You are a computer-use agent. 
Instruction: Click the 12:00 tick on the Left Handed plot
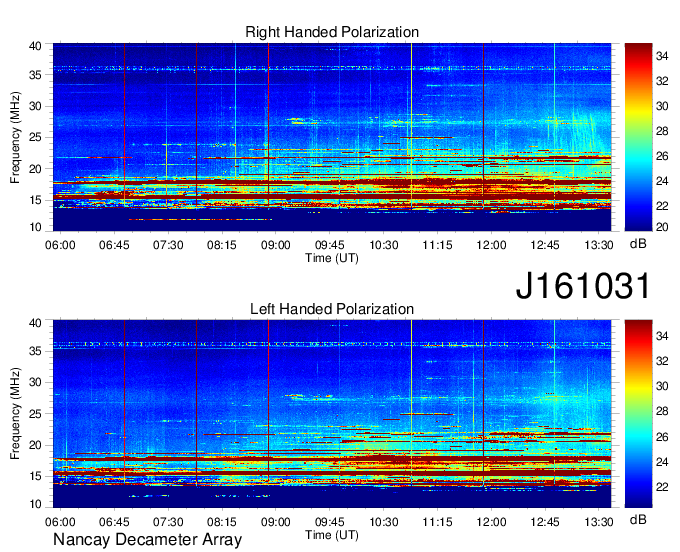(491, 522)
